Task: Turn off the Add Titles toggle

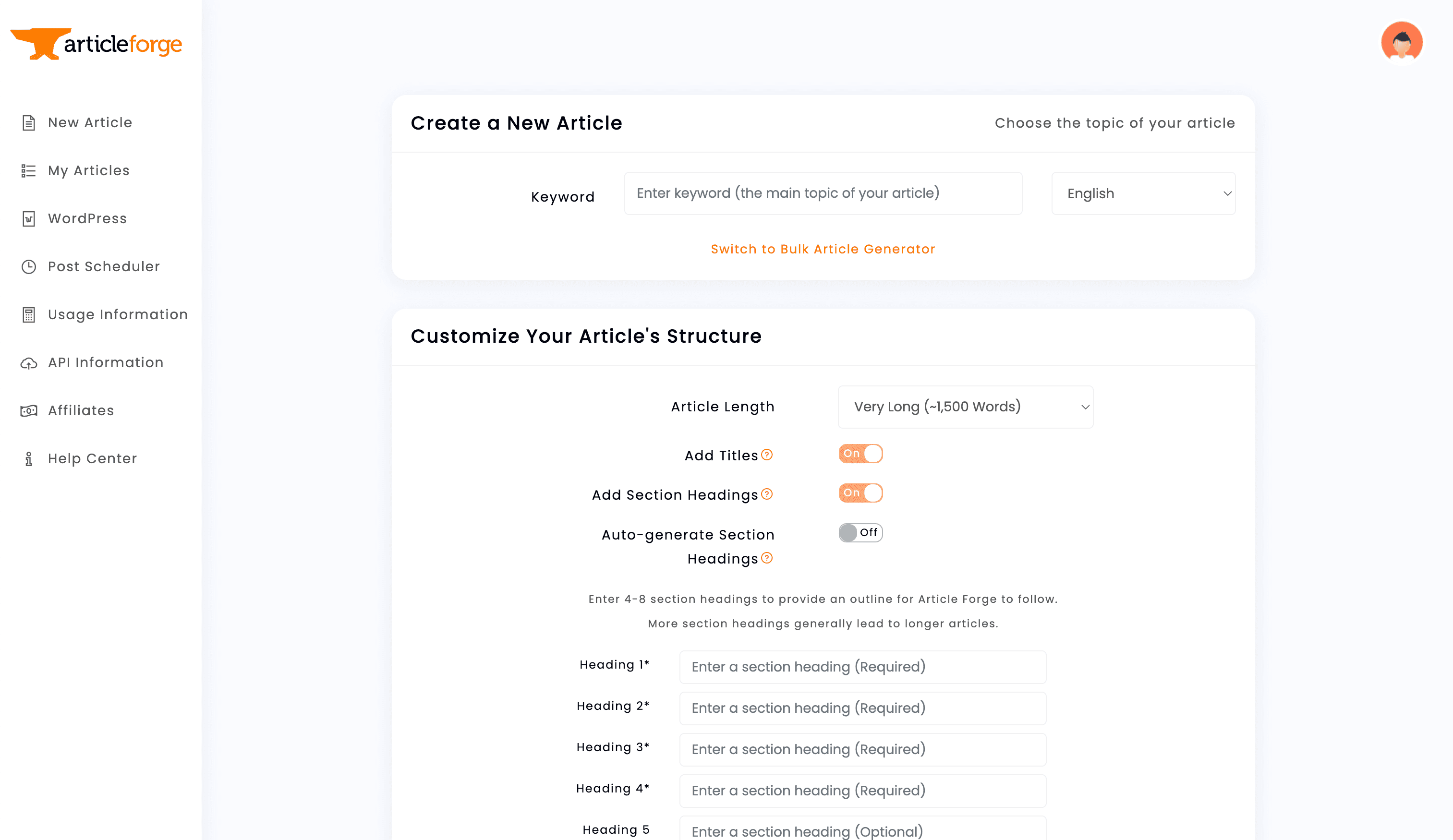Action: (860, 454)
